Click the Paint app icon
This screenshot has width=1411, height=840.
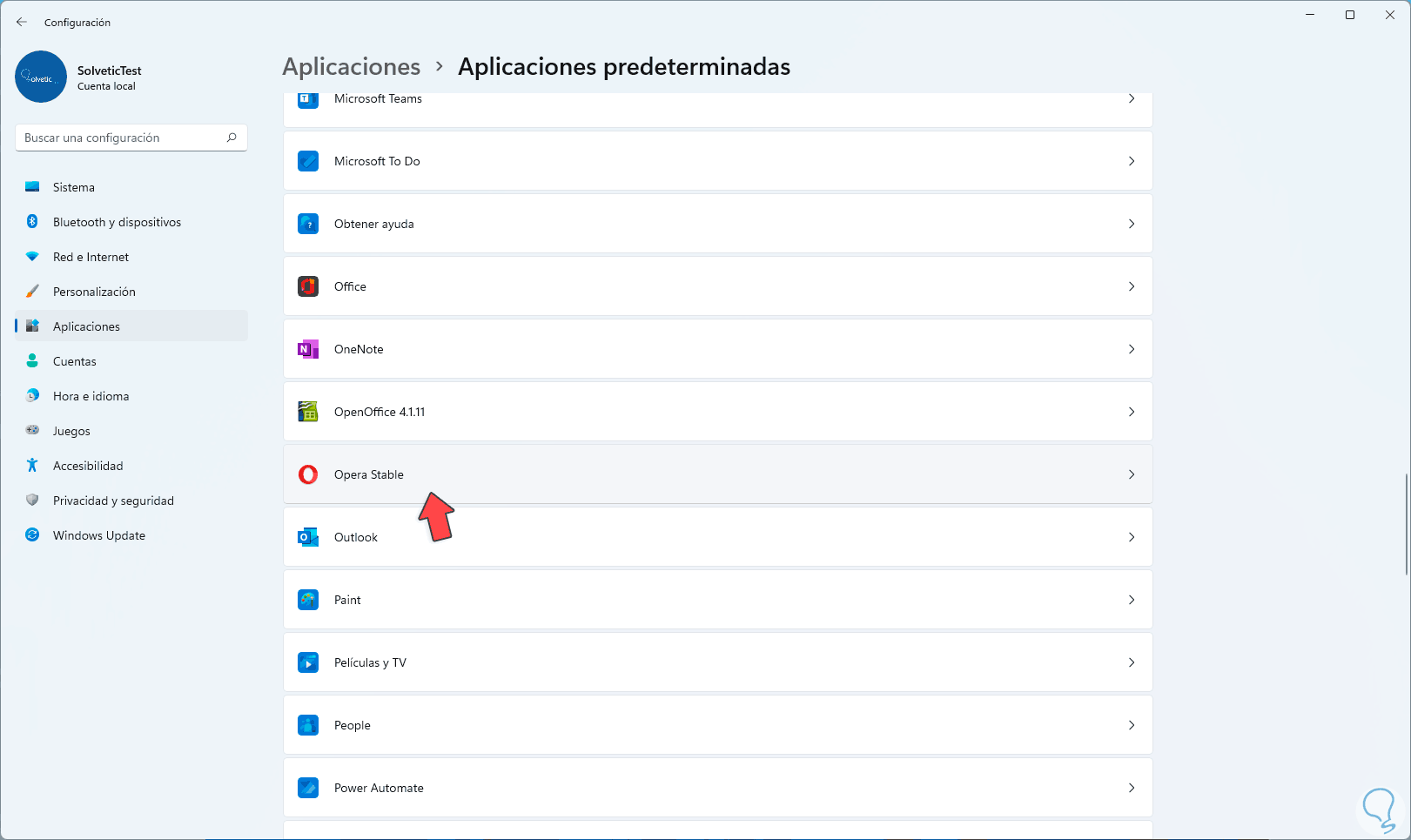coord(308,600)
